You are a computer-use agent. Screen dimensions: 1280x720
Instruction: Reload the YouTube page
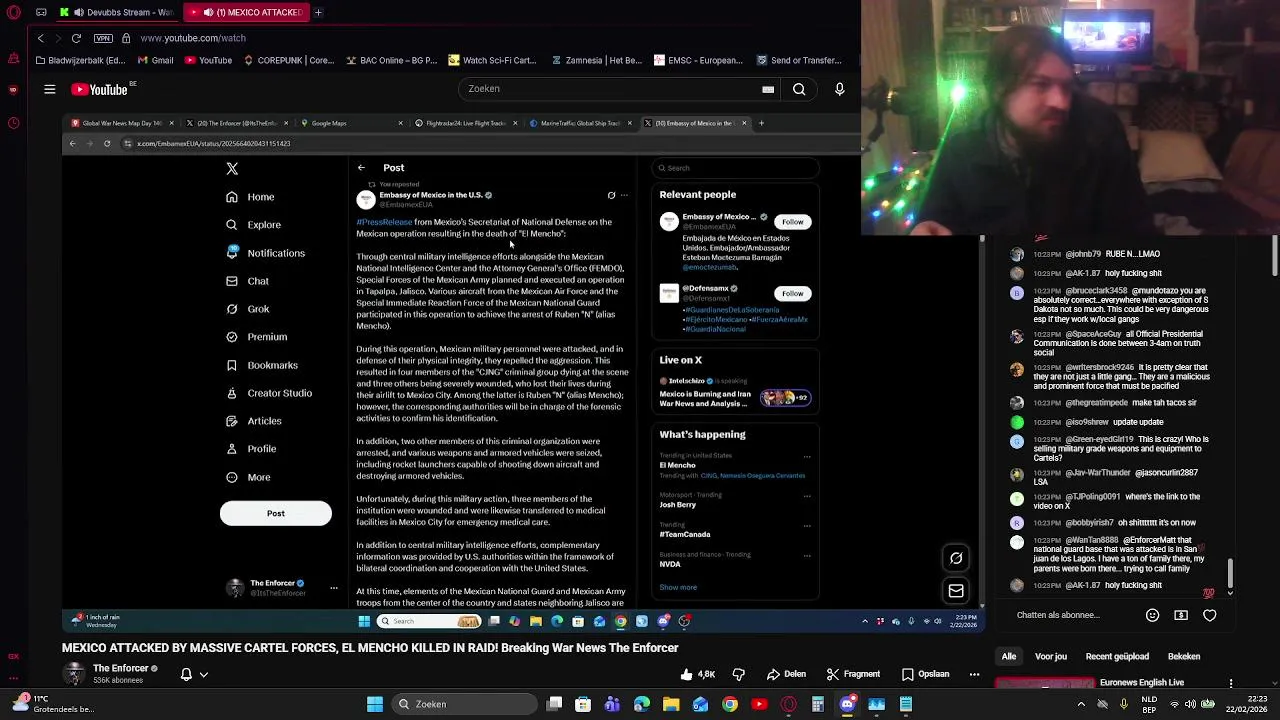point(76,38)
